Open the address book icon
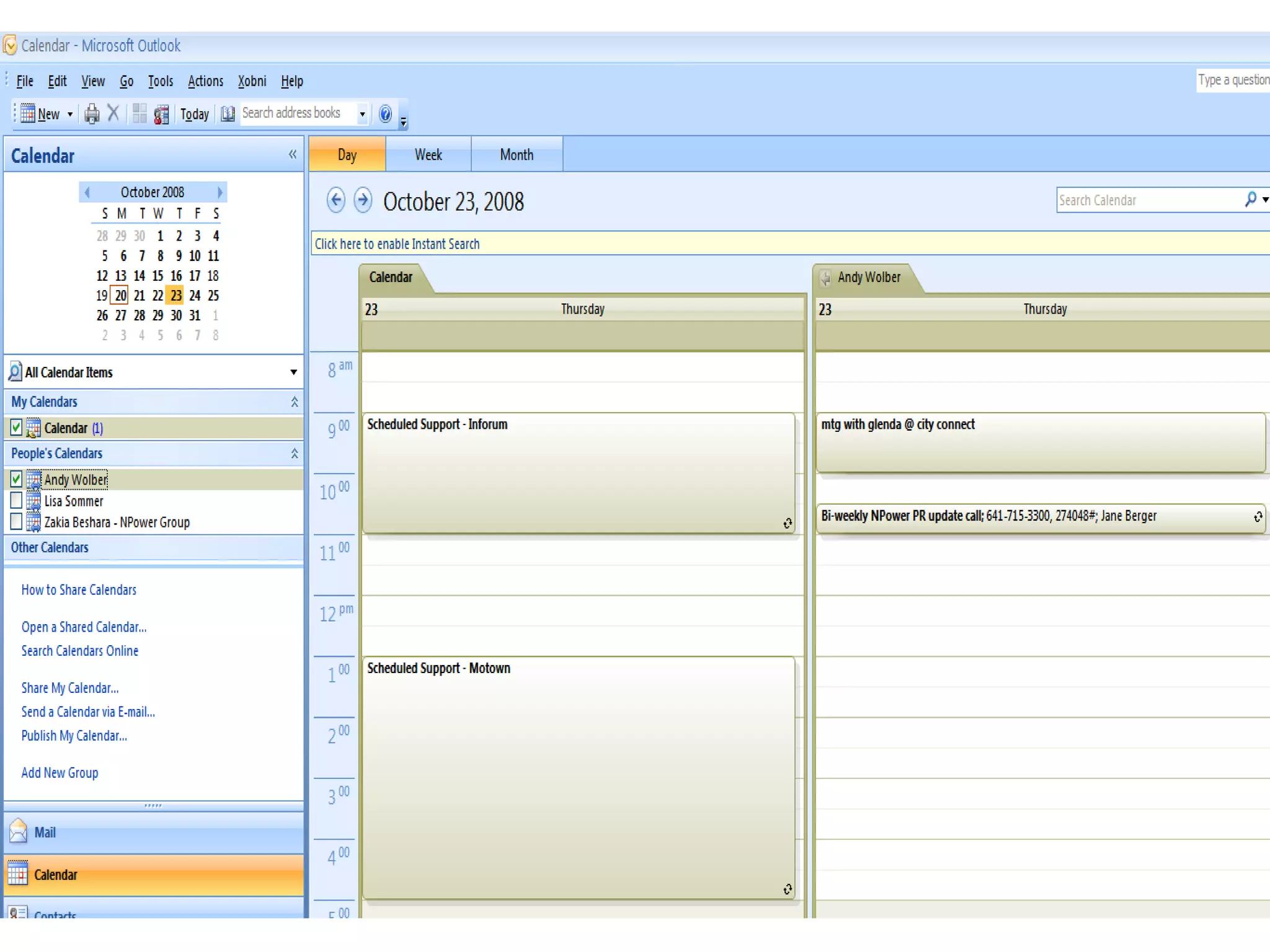1270x952 pixels. click(x=228, y=114)
